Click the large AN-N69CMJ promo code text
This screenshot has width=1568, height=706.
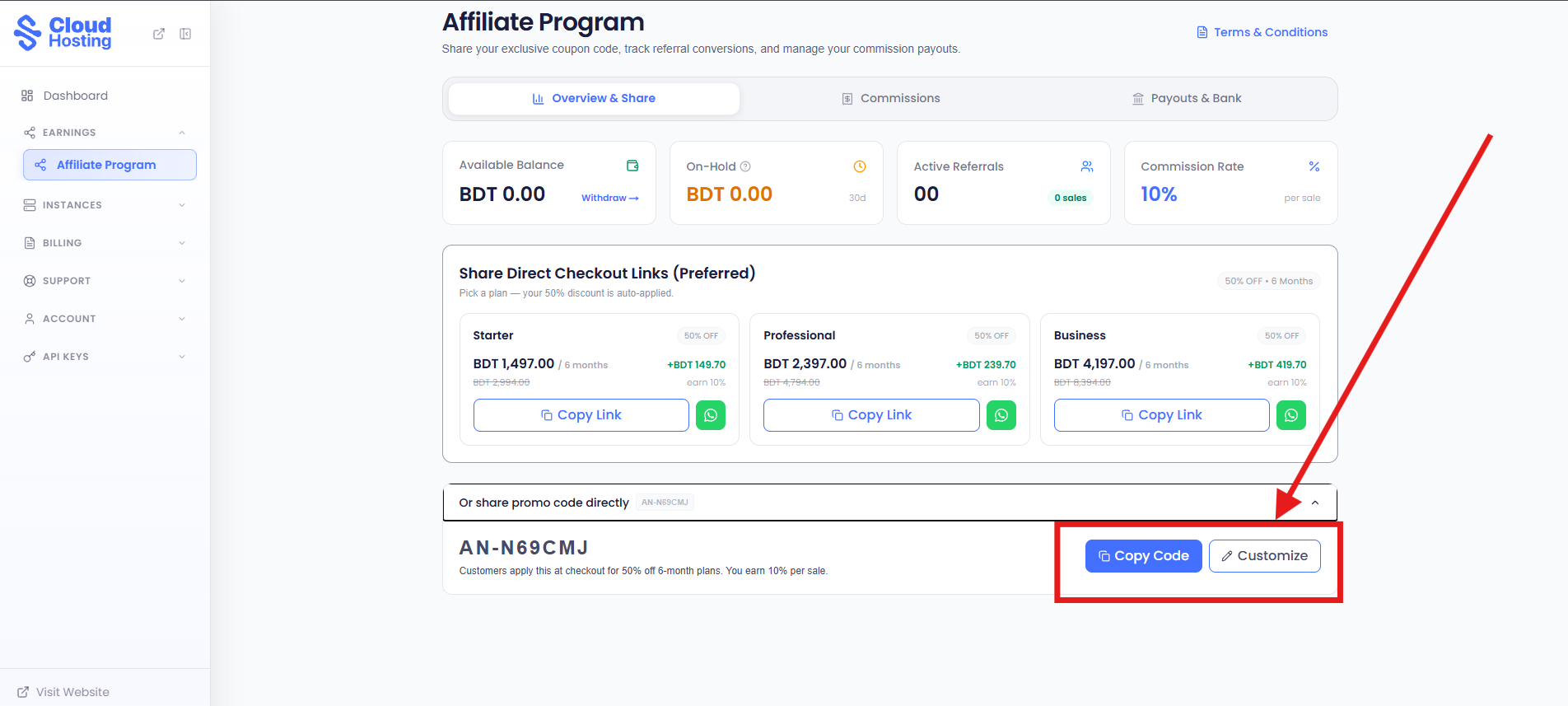coord(524,548)
